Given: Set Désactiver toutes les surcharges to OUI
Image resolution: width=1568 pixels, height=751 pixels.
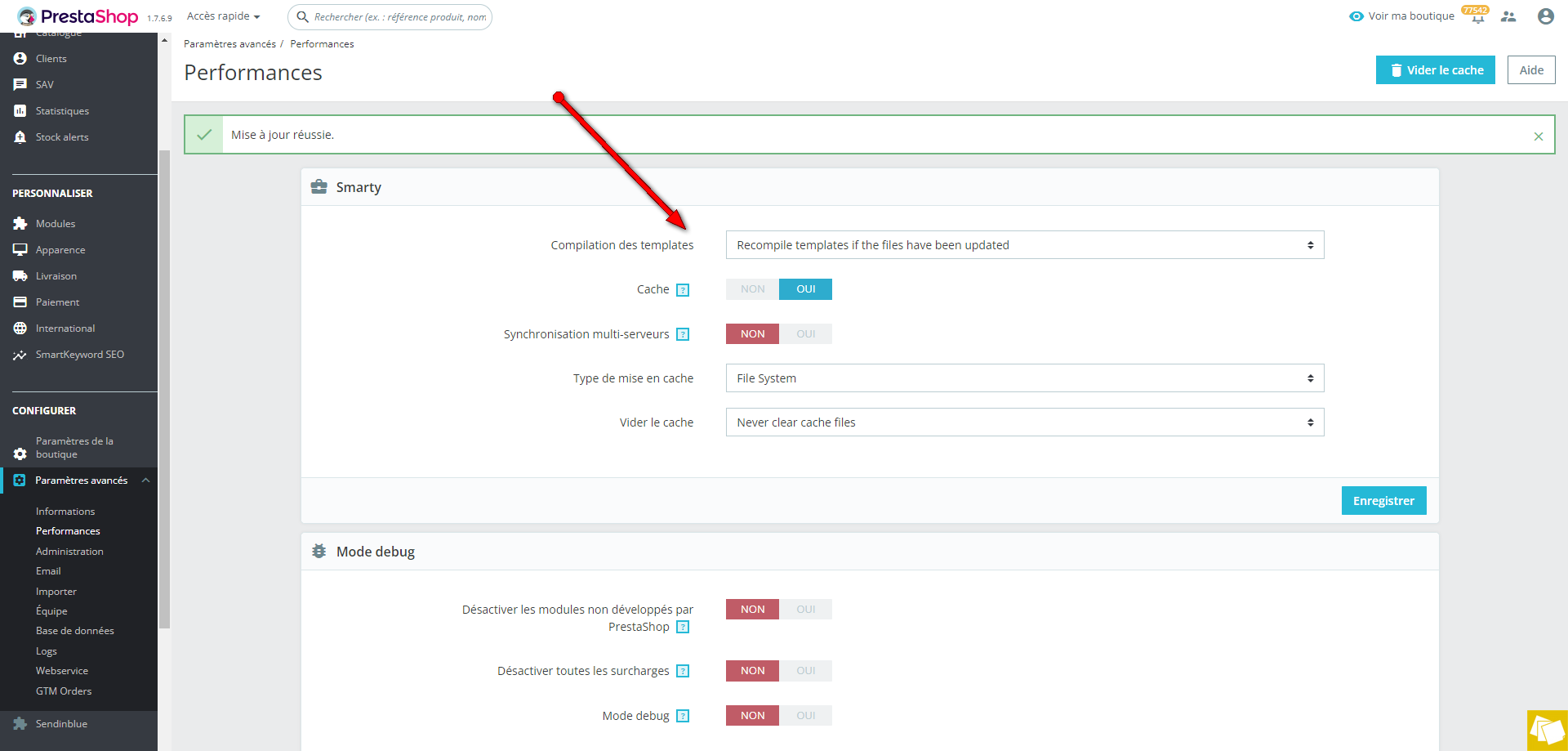Looking at the screenshot, I should coord(806,670).
